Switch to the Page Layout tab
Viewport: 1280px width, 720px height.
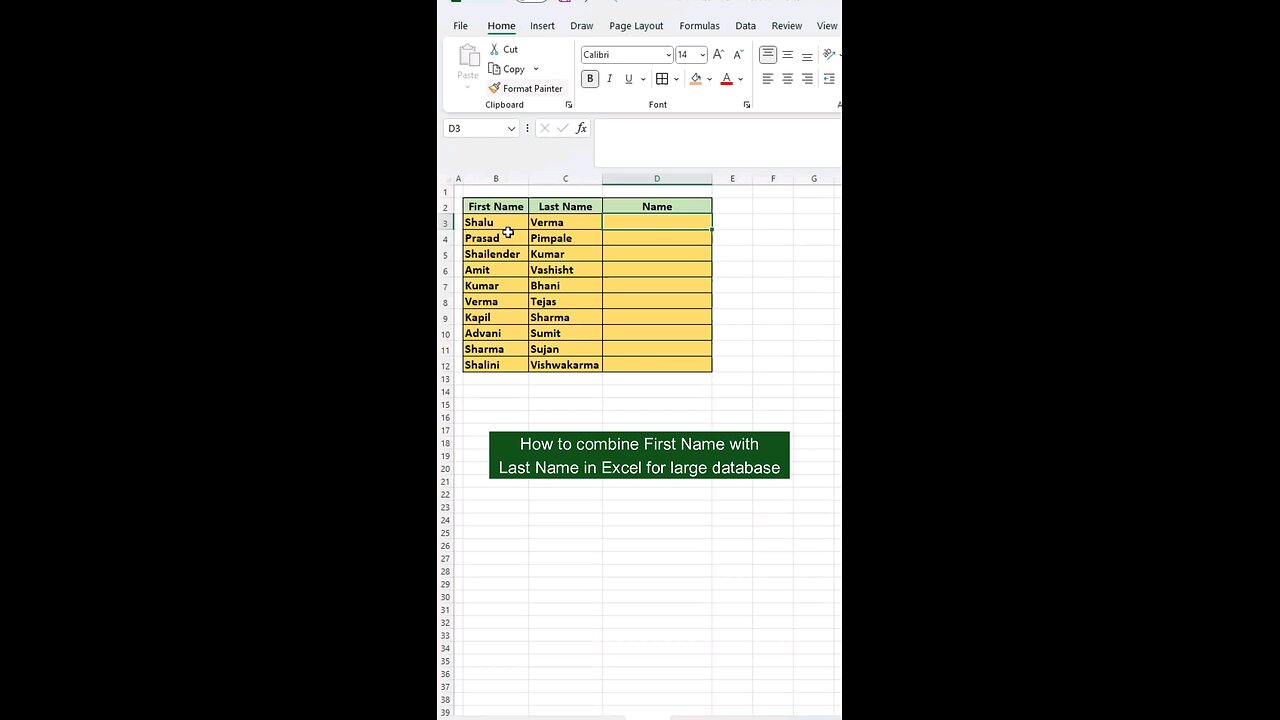coord(636,26)
